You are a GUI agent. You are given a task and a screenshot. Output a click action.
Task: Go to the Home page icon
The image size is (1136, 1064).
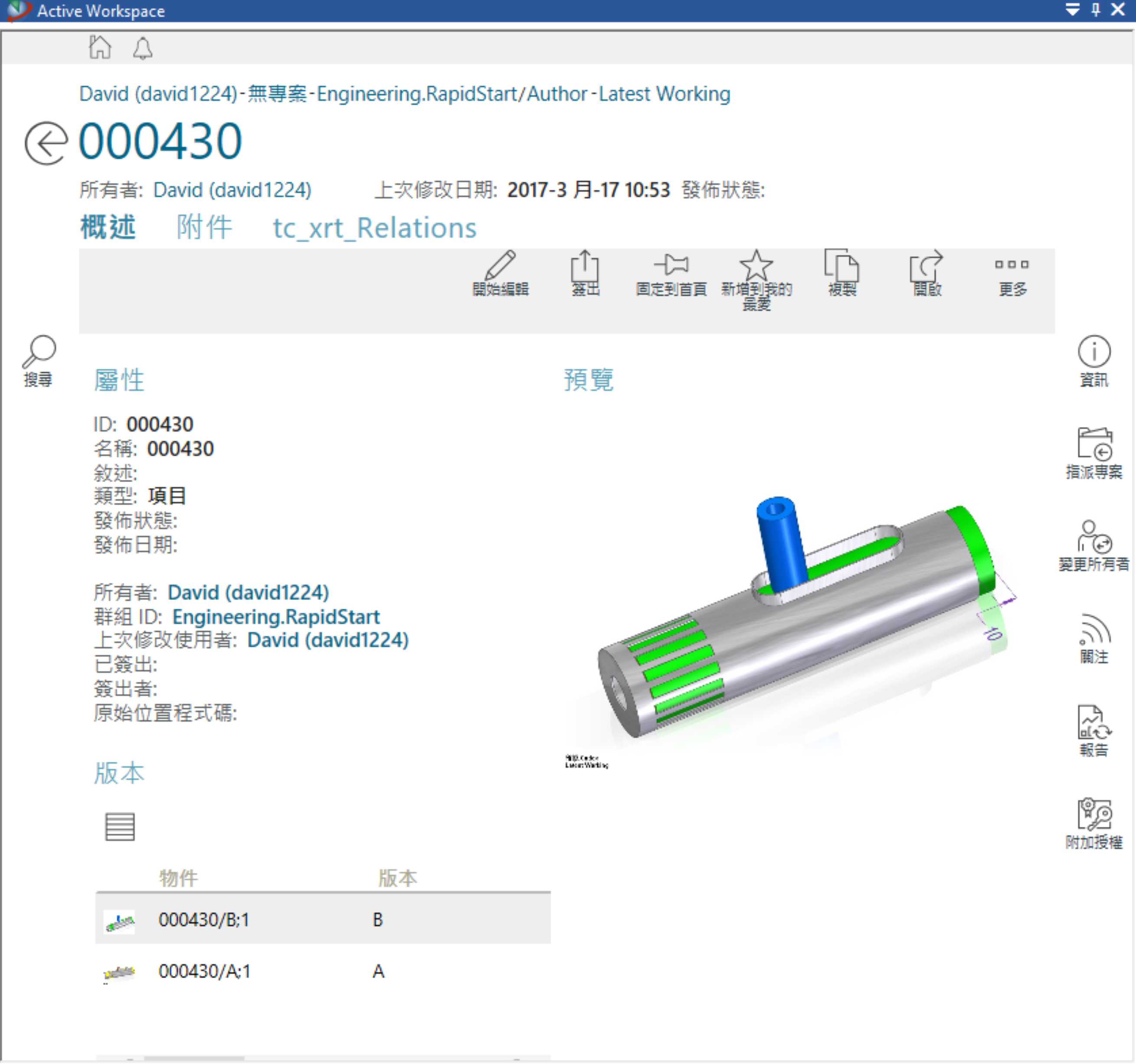pos(100,47)
